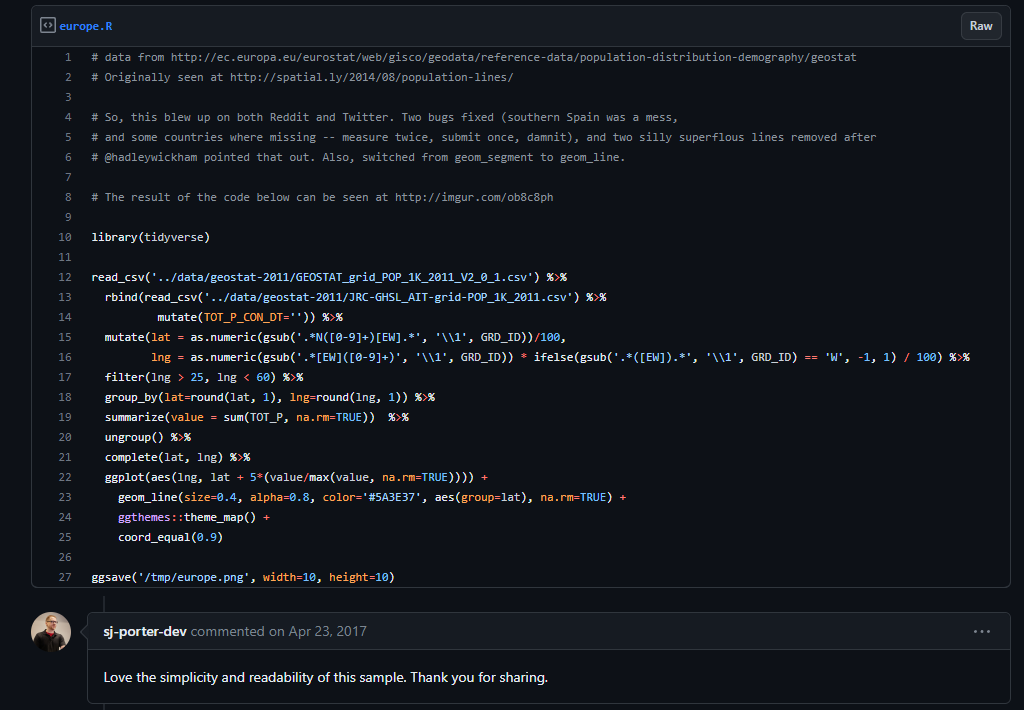The height and width of the screenshot is (710, 1024).
Task: Click the comment text about simplicity and readability
Action: [x=325, y=678]
